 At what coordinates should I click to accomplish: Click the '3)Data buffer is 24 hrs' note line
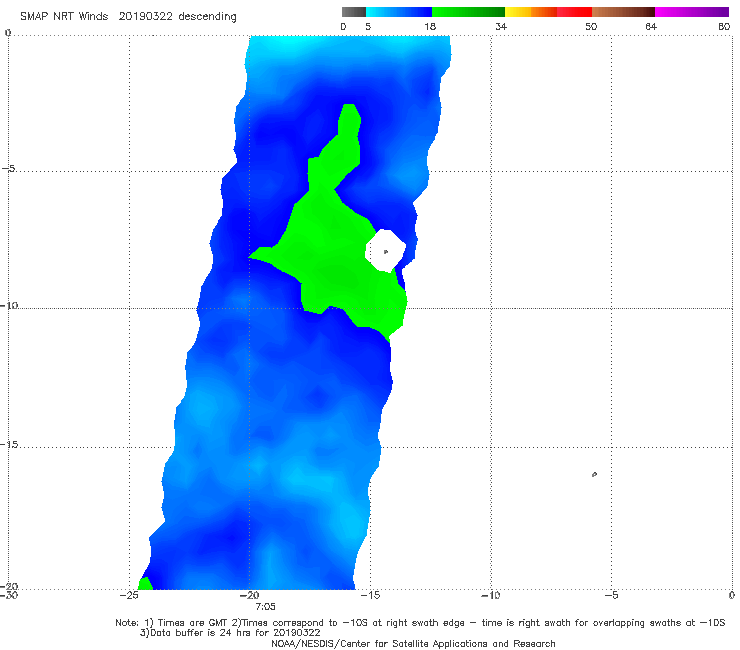pyautogui.click(x=230, y=633)
